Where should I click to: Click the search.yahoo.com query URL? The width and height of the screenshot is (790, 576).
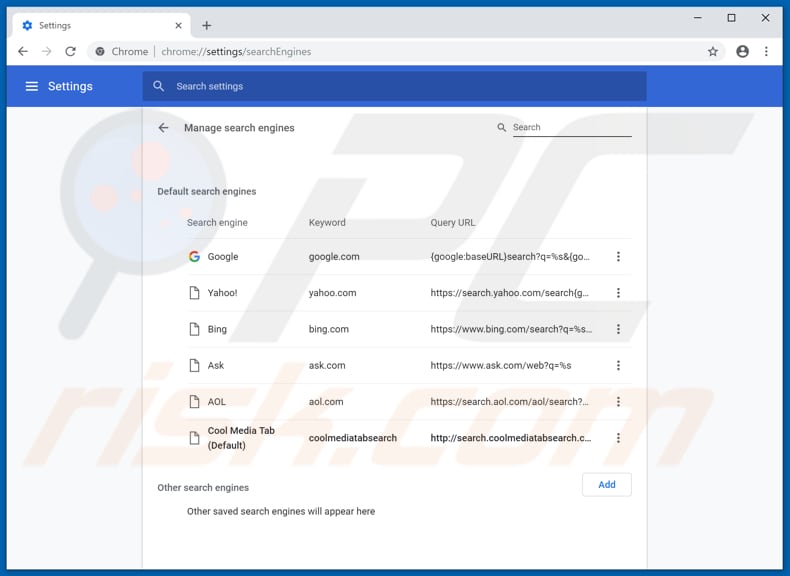tap(509, 293)
